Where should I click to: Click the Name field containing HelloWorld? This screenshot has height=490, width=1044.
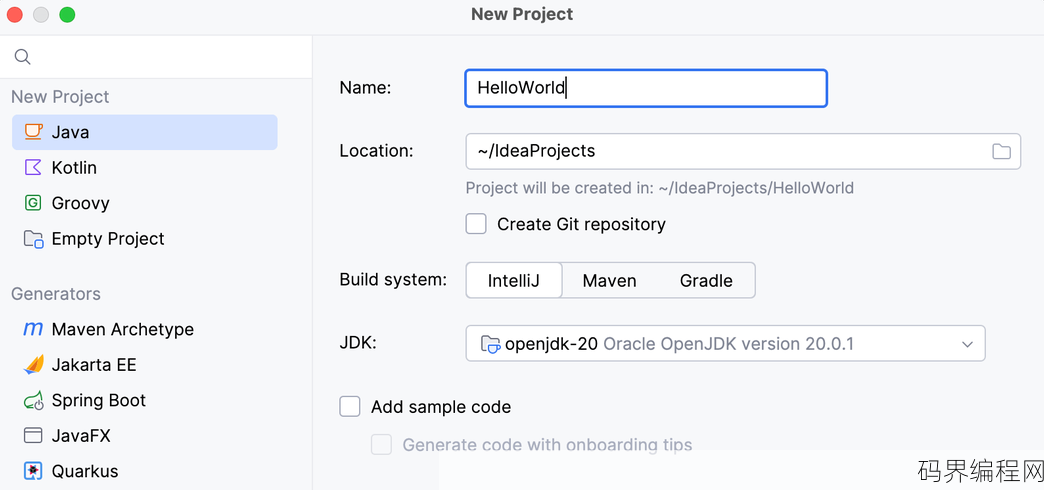[646, 89]
